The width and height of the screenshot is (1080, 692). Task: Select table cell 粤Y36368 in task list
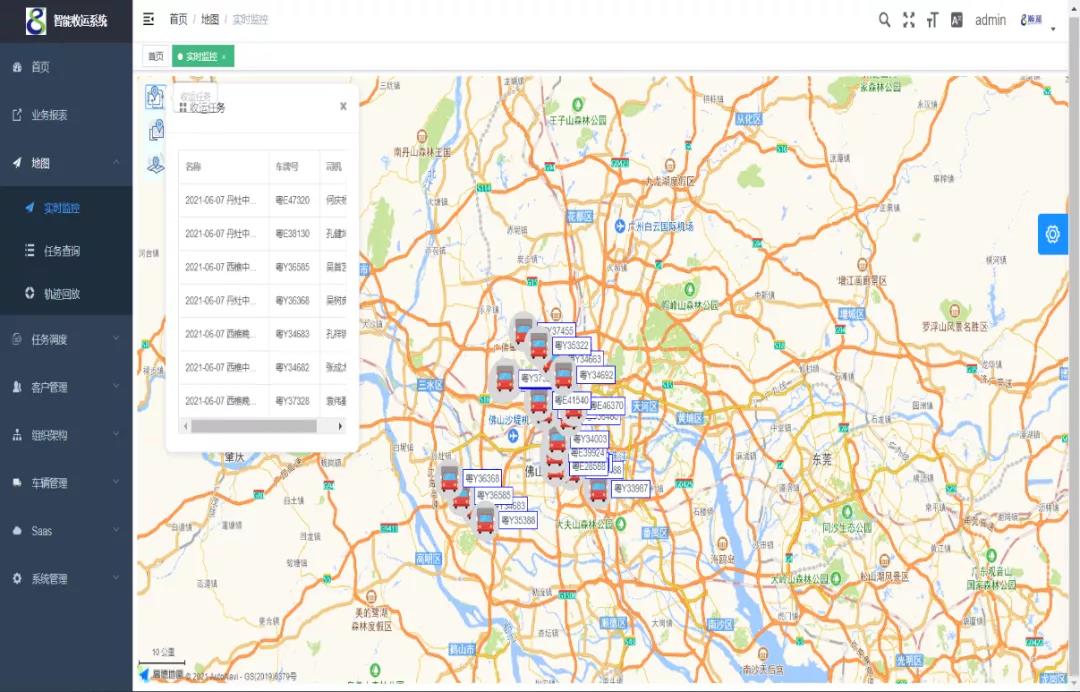(293, 300)
